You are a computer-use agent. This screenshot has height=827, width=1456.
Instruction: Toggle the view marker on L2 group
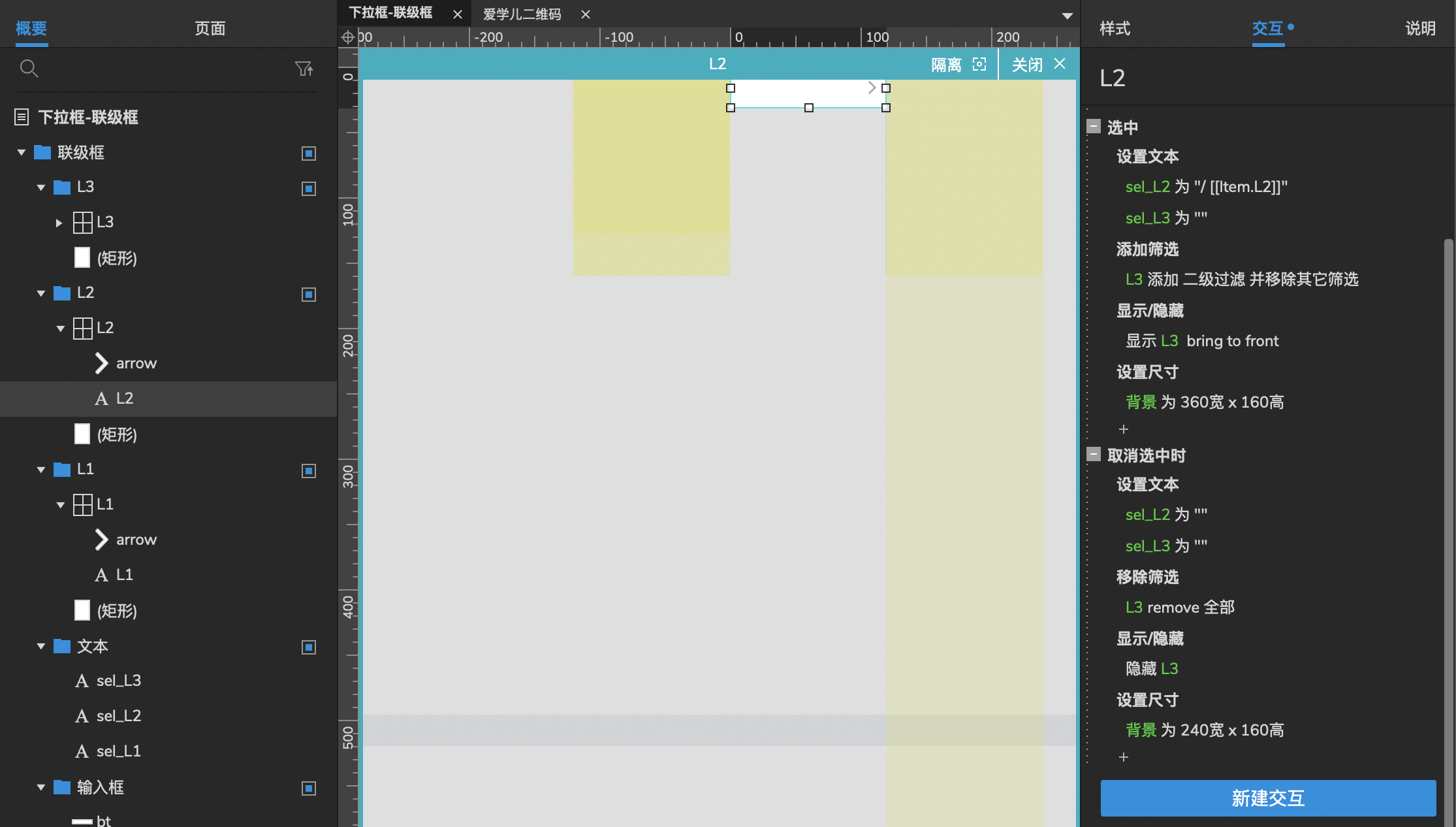coord(309,295)
